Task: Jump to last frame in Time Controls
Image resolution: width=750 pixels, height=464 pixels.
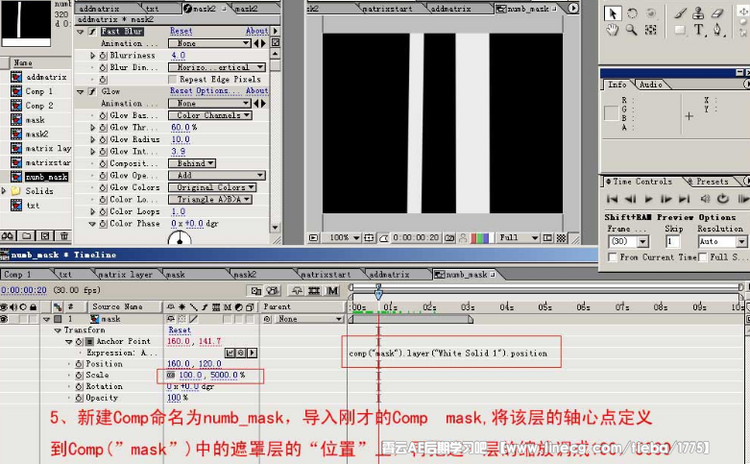Action: [684, 199]
